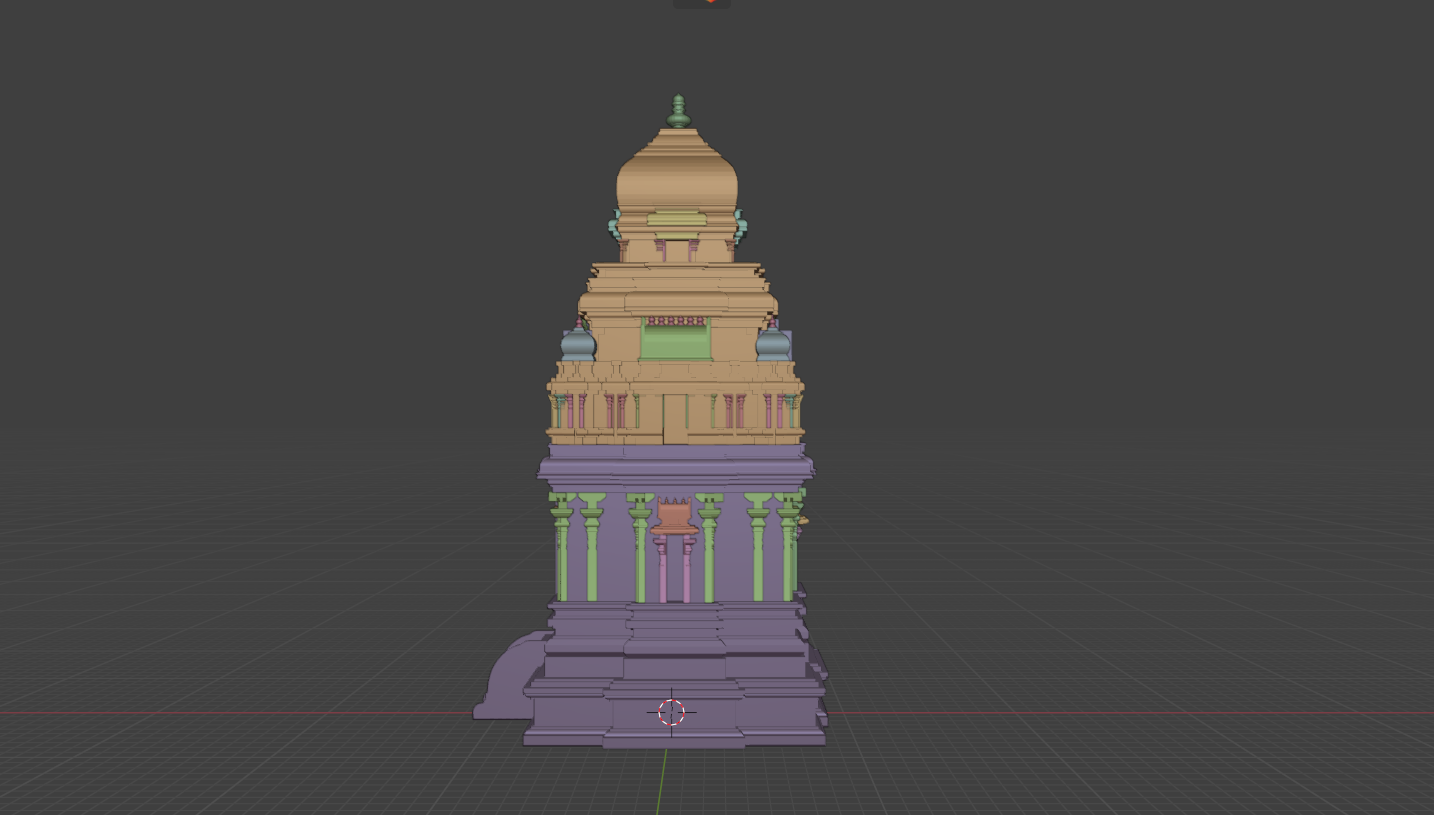Select the orange canopy ornament between pillars

[676, 516]
